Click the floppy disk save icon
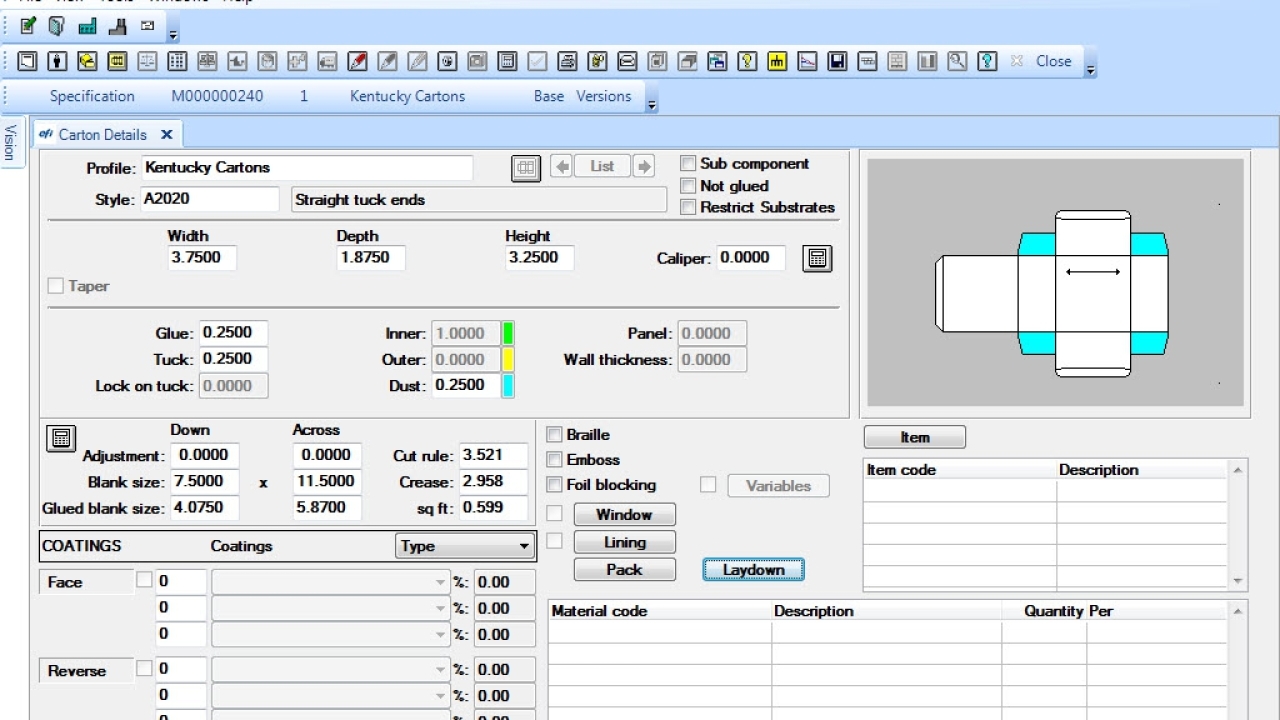The width and height of the screenshot is (1280, 720). (837, 61)
